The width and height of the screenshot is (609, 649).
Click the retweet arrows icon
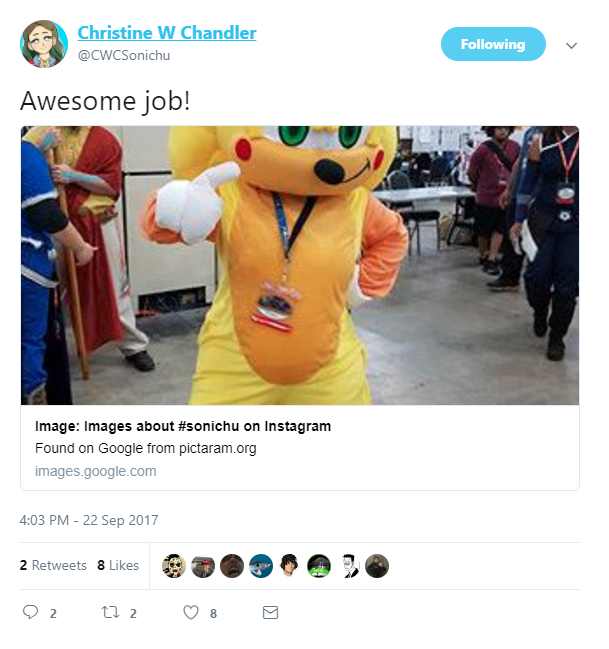[110, 612]
